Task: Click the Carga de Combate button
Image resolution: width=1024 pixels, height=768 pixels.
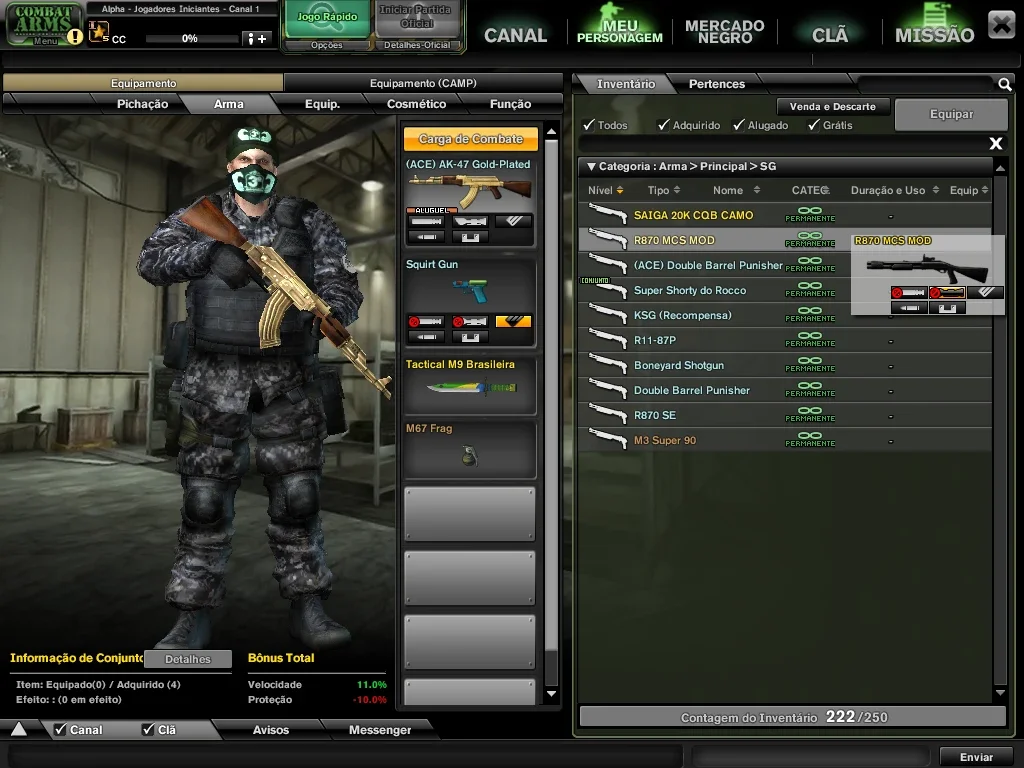Action: 471,139
